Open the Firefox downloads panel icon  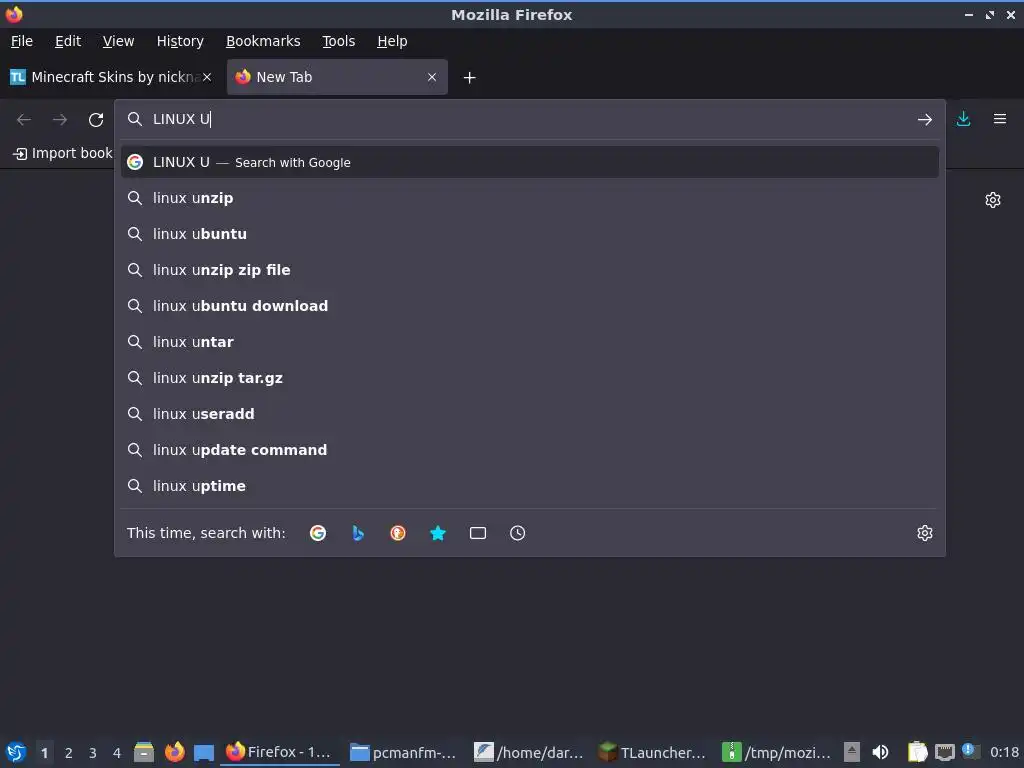(x=963, y=119)
